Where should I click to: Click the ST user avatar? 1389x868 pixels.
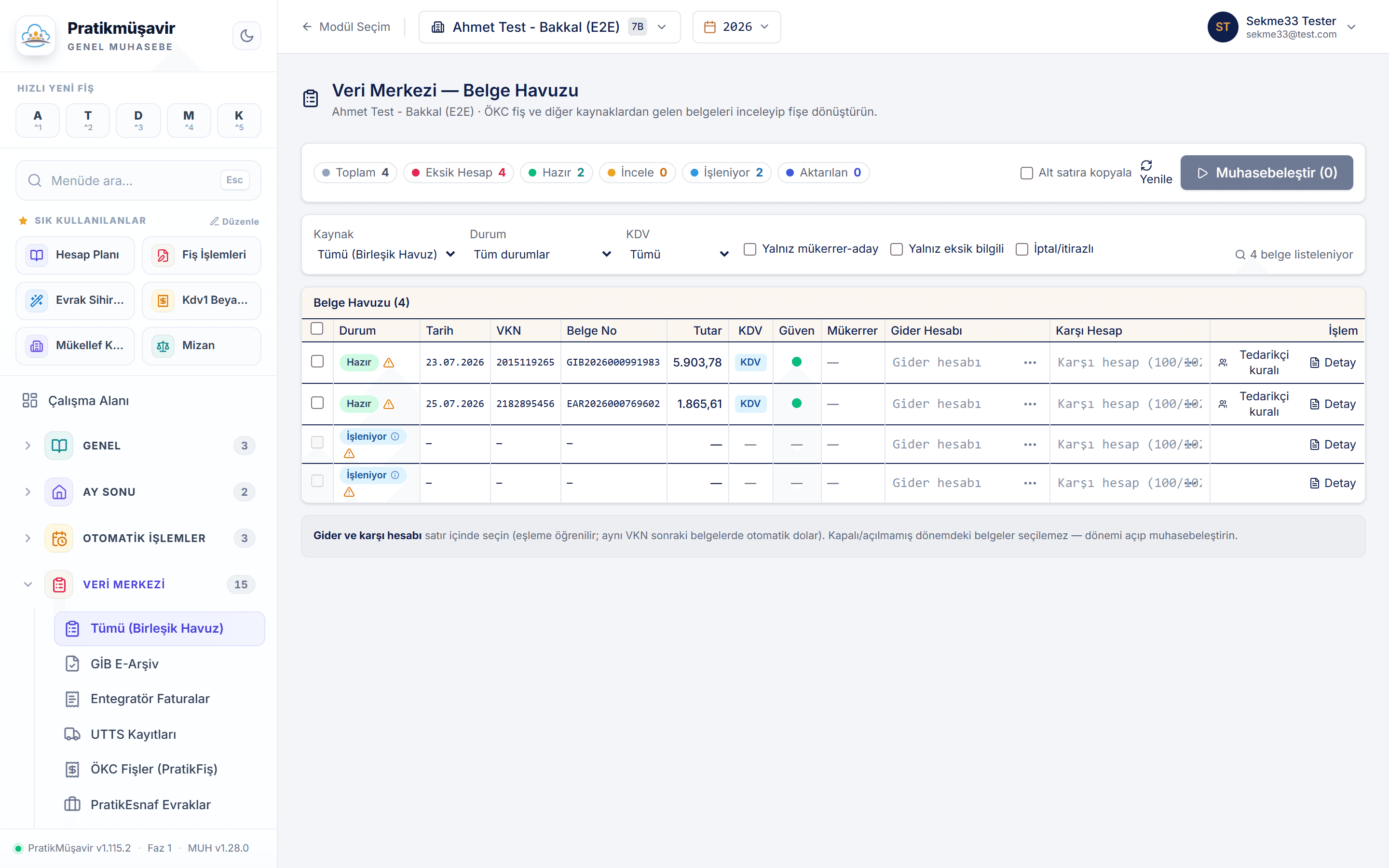[1223, 27]
